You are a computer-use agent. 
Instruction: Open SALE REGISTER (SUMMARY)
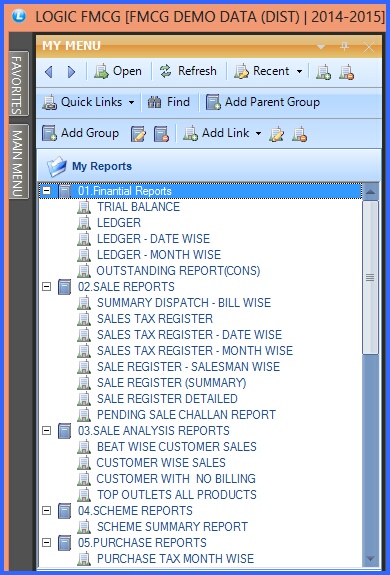click(171, 382)
